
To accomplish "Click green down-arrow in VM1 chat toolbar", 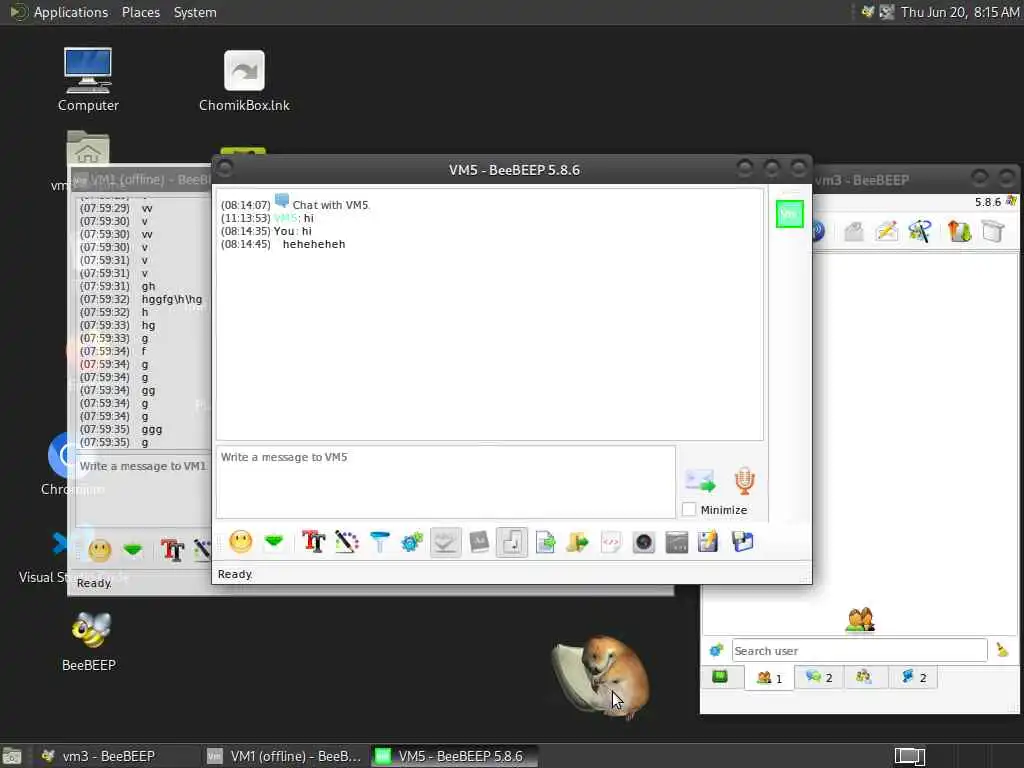I will (133, 550).
